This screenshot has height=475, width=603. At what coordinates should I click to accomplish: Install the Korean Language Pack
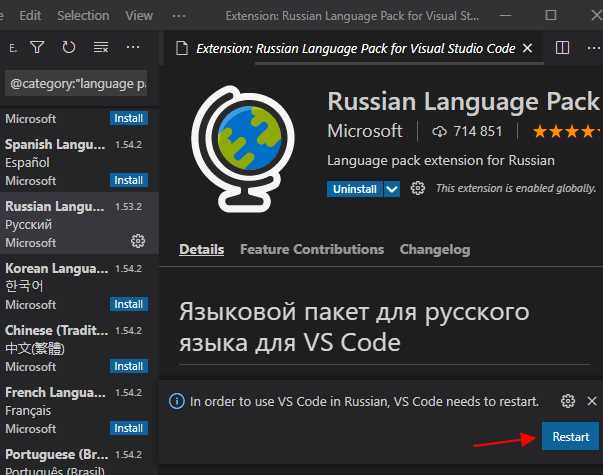pyautogui.click(x=128, y=304)
